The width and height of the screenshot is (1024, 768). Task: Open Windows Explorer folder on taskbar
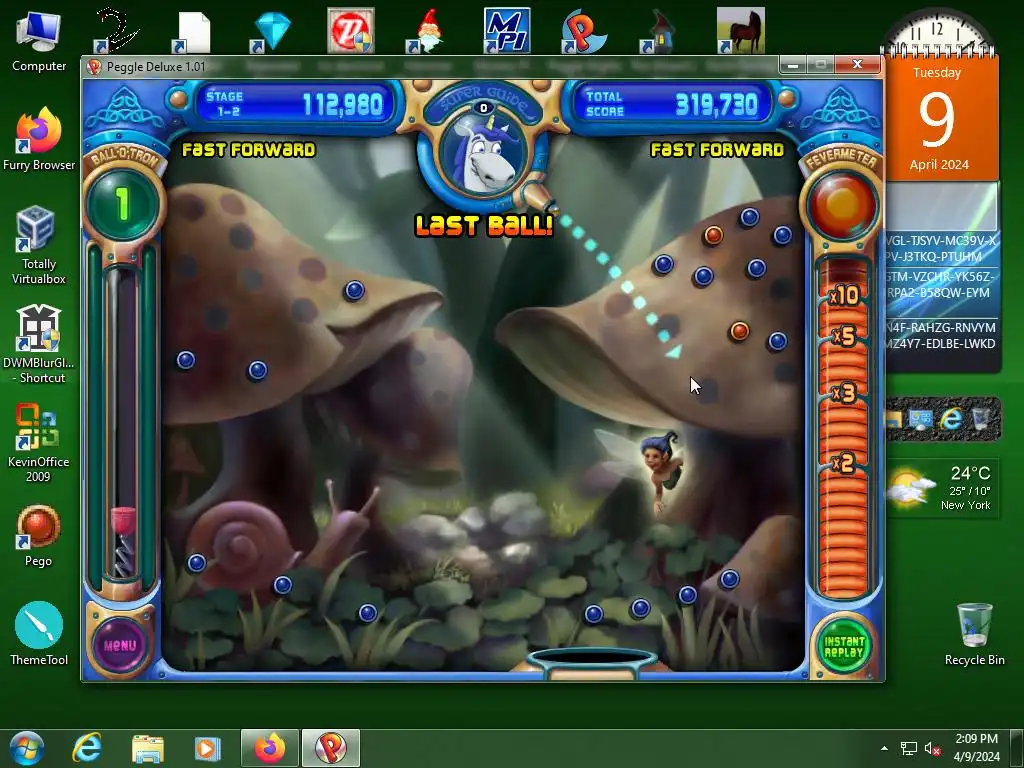pyautogui.click(x=148, y=748)
